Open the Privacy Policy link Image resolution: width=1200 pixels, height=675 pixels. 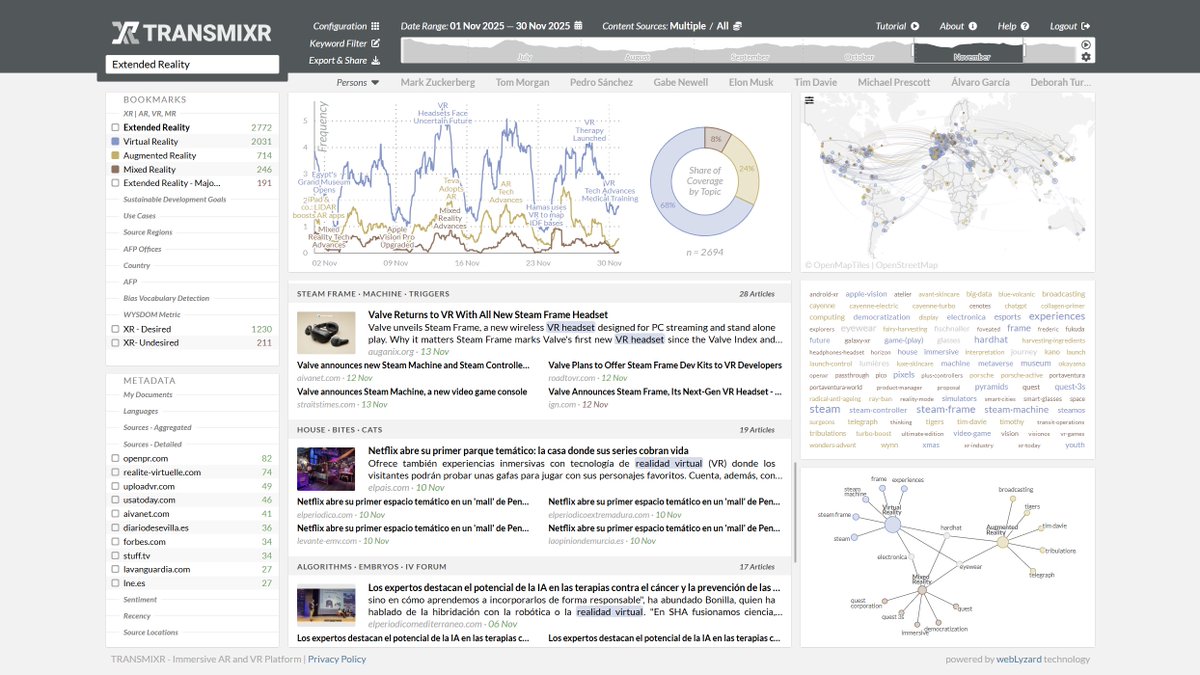[x=337, y=659]
